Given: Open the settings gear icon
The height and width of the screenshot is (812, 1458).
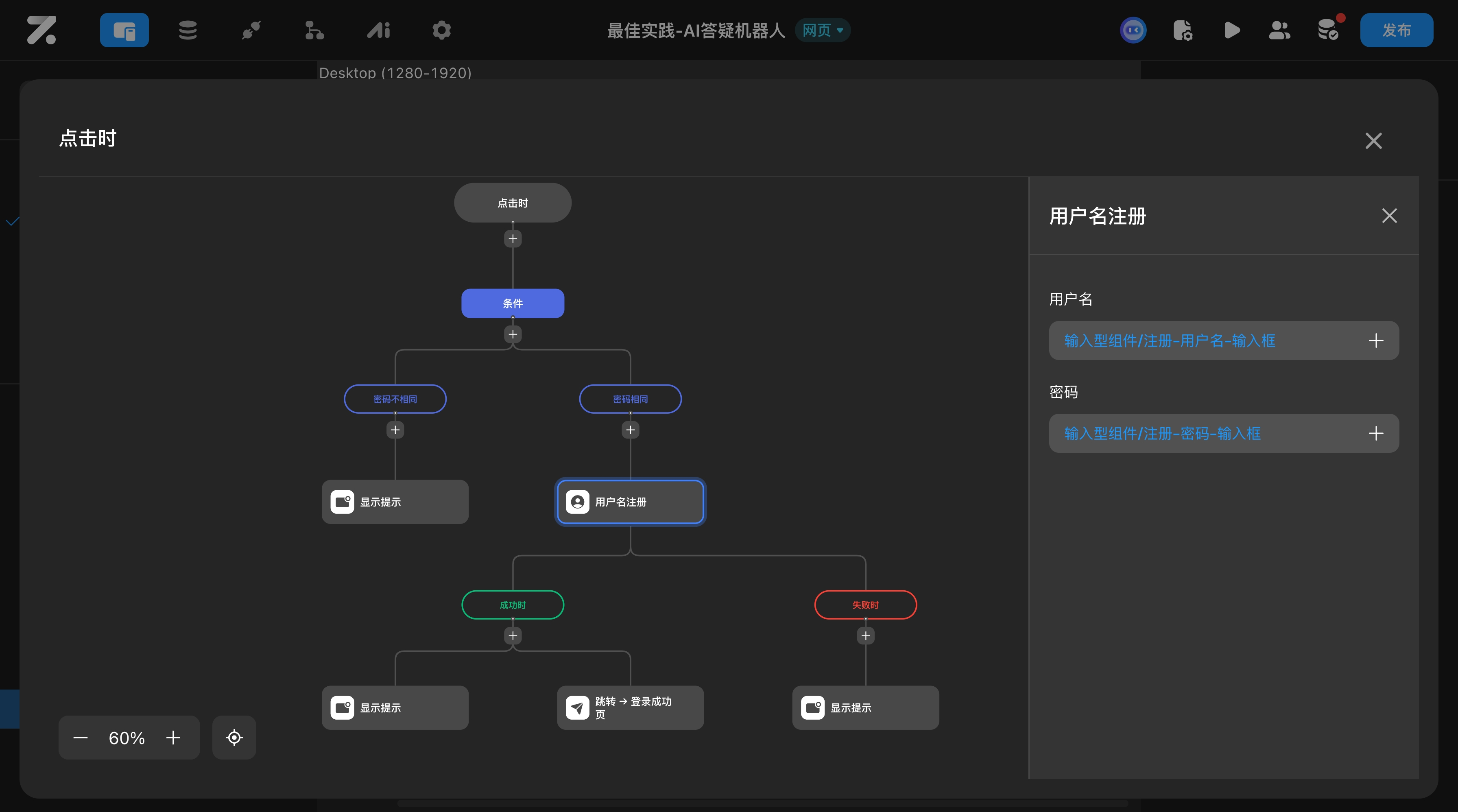Looking at the screenshot, I should pyautogui.click(x=441, y=30).
